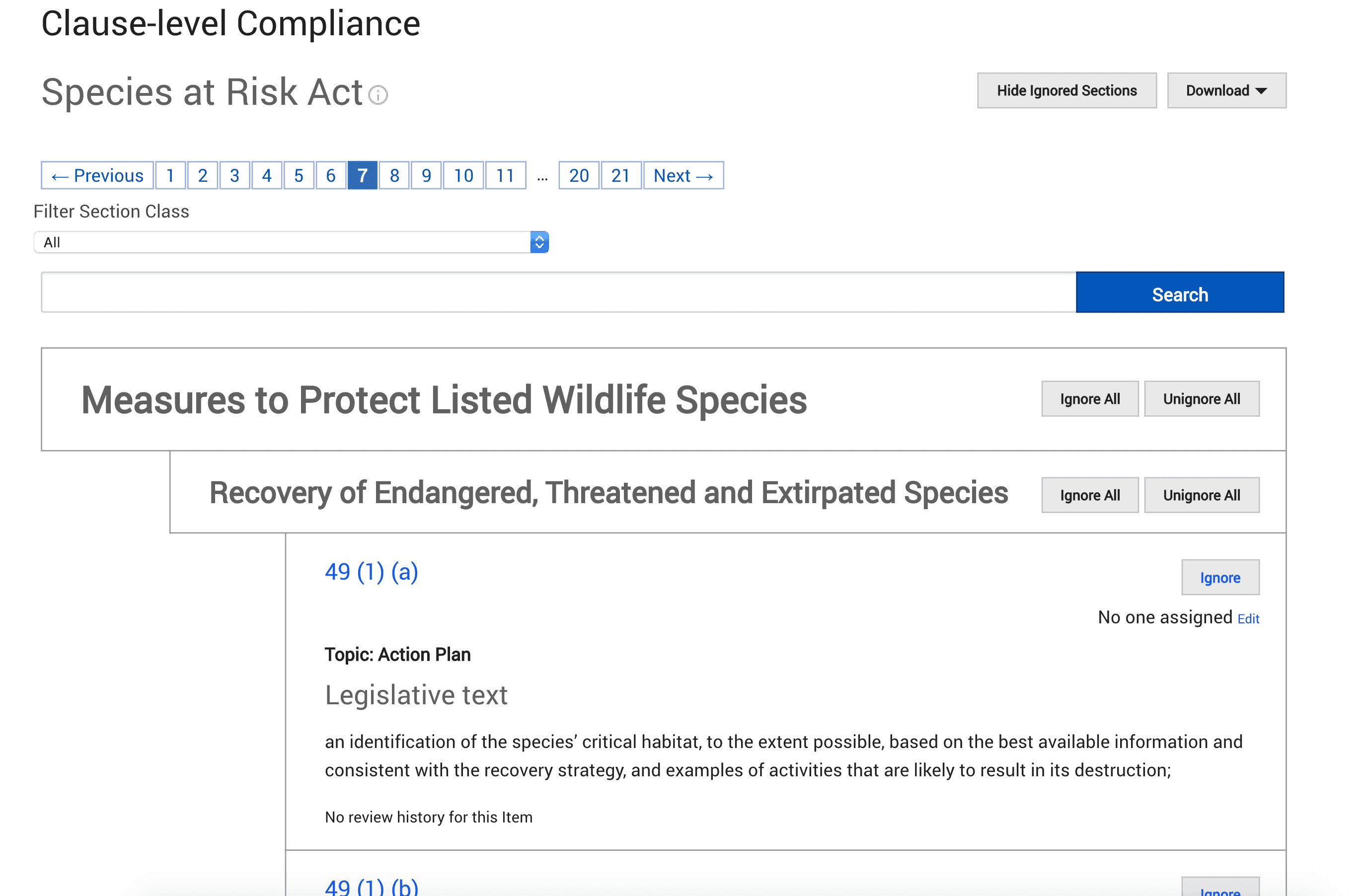The image size is (1367, 896).
Task: Ignore clause 49 (1) (a)
Action: click(x=1220, y=578)
